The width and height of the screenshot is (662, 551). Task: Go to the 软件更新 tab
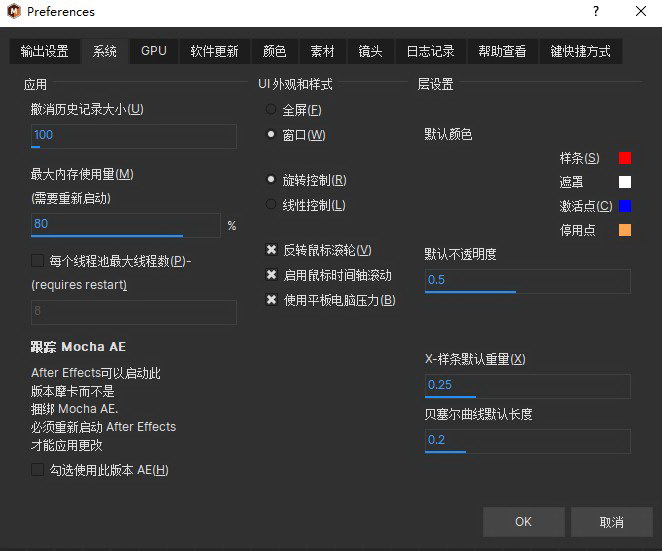(x=214, y=51)
